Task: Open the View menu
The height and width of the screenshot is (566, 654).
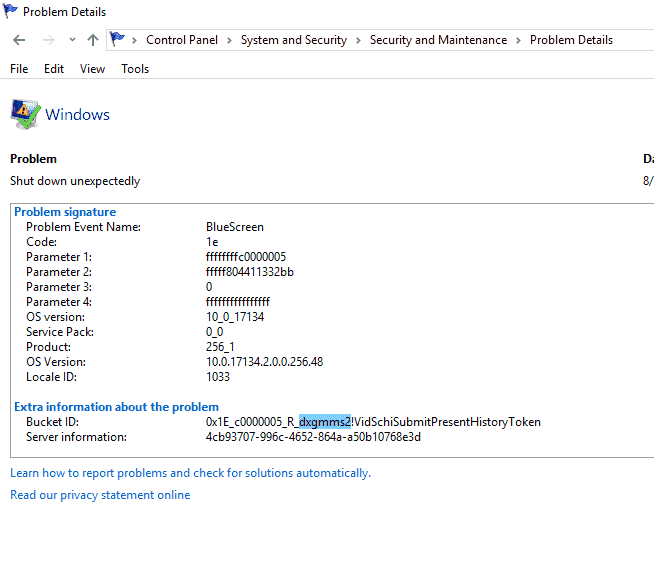Action: pyautogui.click(x=92, y=69)
